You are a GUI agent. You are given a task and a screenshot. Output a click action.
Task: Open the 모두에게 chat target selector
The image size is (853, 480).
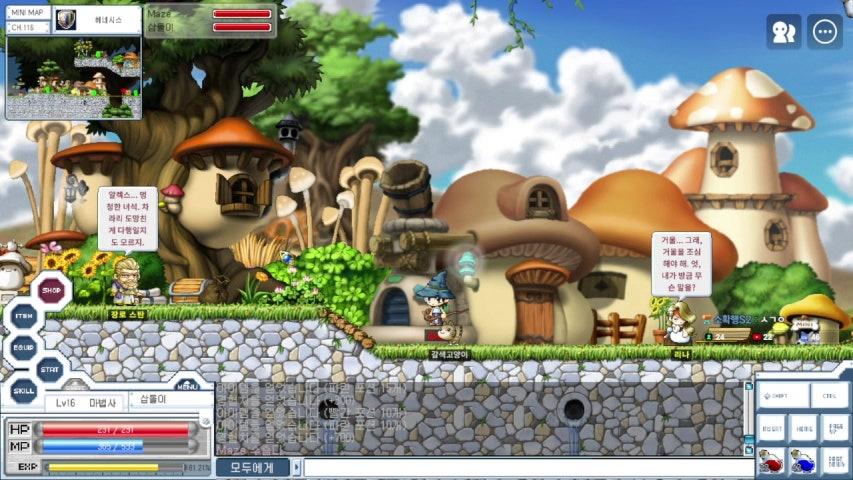pos(252,467)
